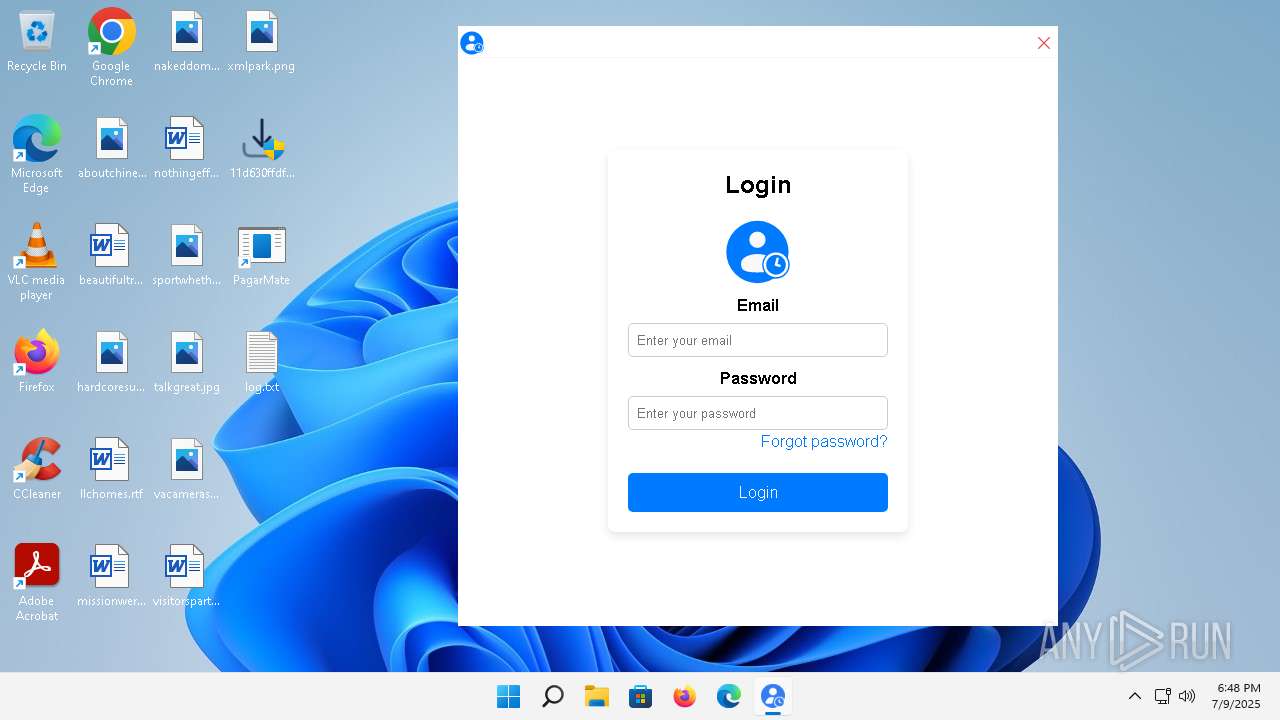Open the PagarMate desktop shortcut
This screenshot has width=1280, height=720.
click(262, 255)
